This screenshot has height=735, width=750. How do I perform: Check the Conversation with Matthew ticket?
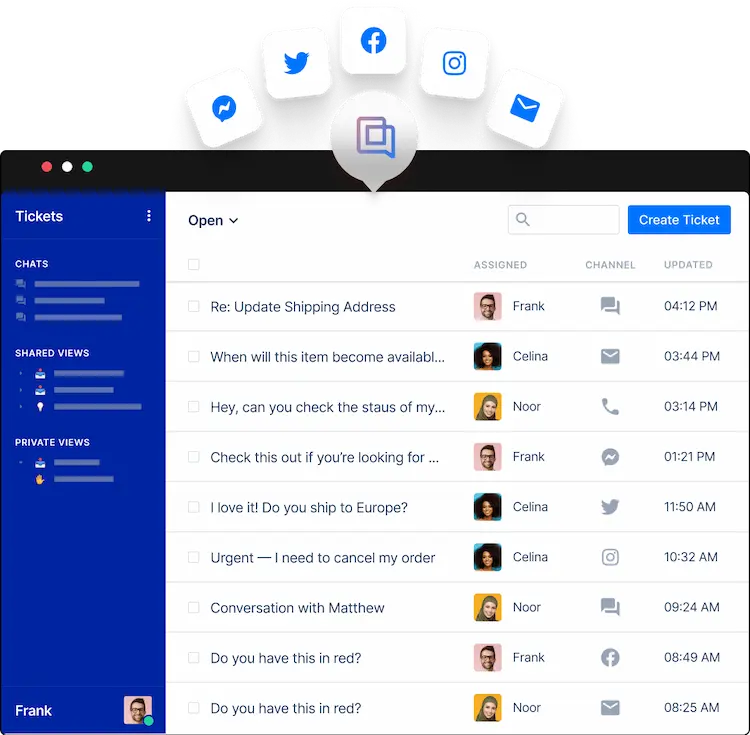[194, 607]
